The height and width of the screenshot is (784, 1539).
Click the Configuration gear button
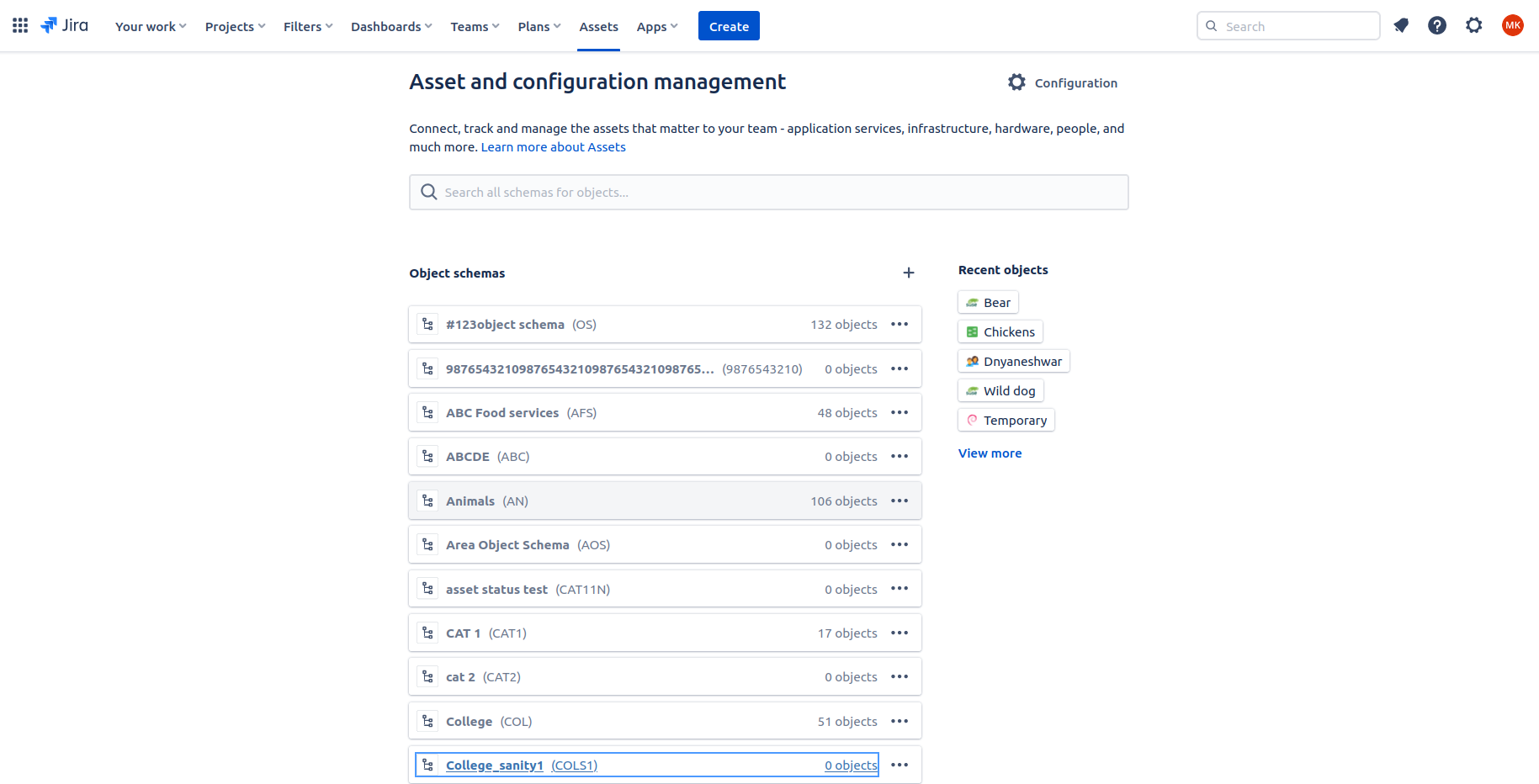pos(1063,82)
